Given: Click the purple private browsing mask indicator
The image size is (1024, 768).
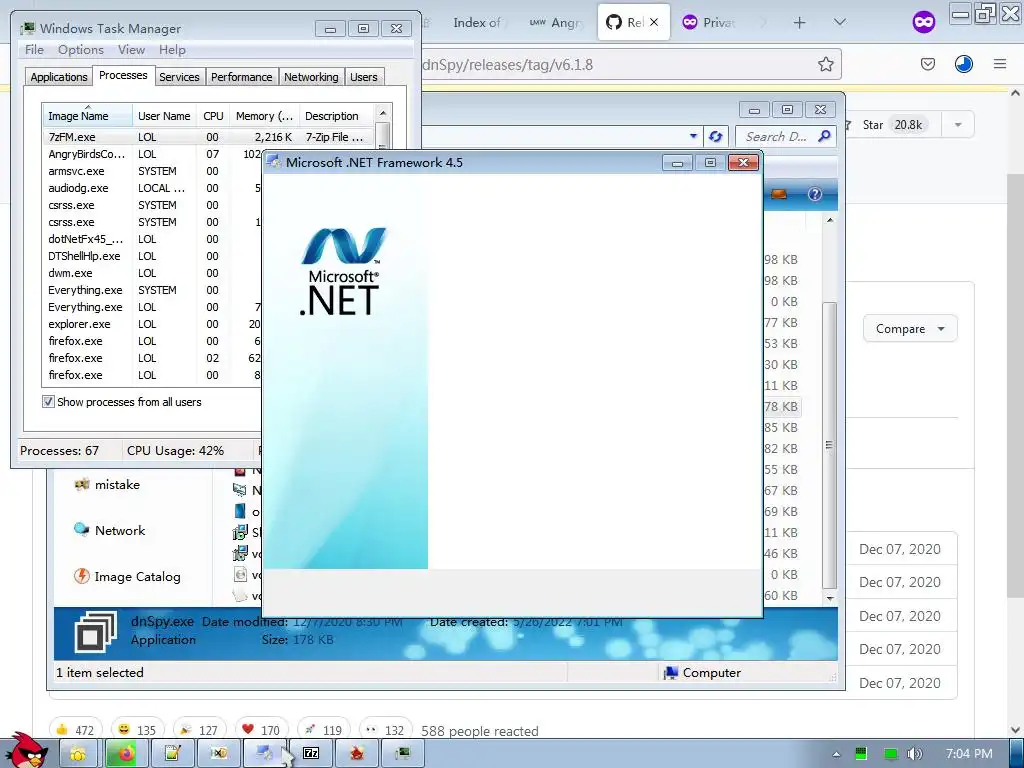Looking at the screenshot, I should click(x=923, y=22).
